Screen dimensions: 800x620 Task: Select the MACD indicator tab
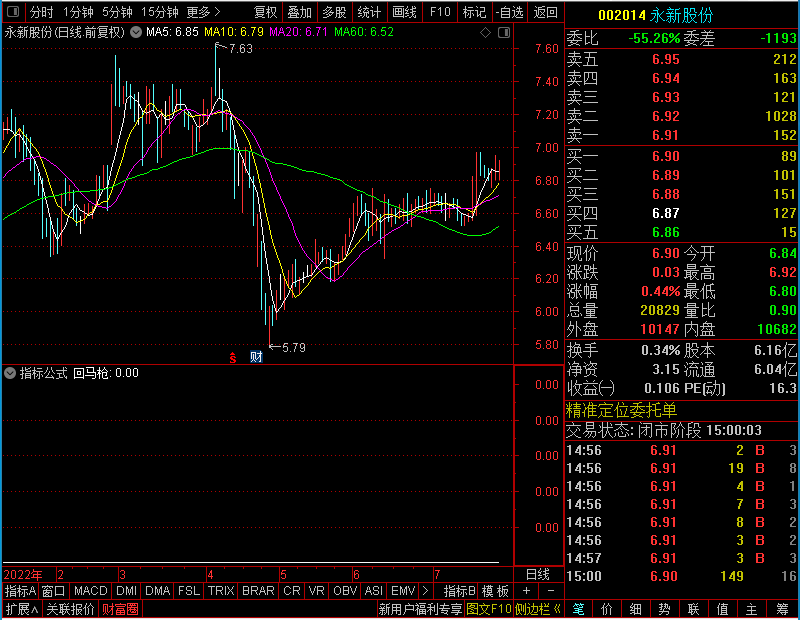point(90,591)
